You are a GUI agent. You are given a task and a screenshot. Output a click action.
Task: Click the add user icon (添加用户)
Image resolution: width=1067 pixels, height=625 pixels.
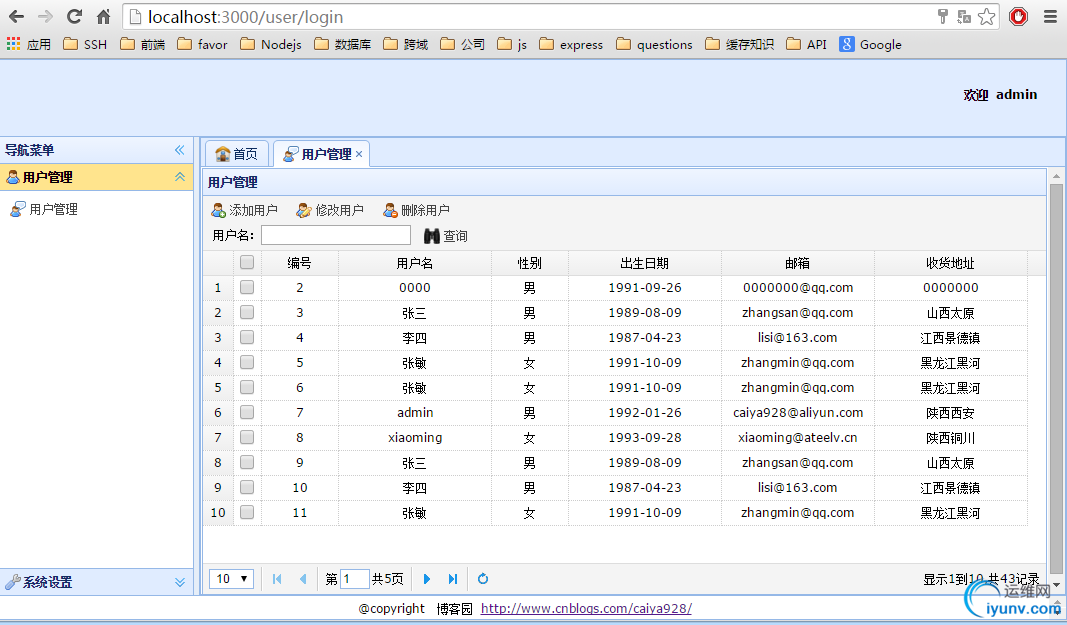coord(219,211)
